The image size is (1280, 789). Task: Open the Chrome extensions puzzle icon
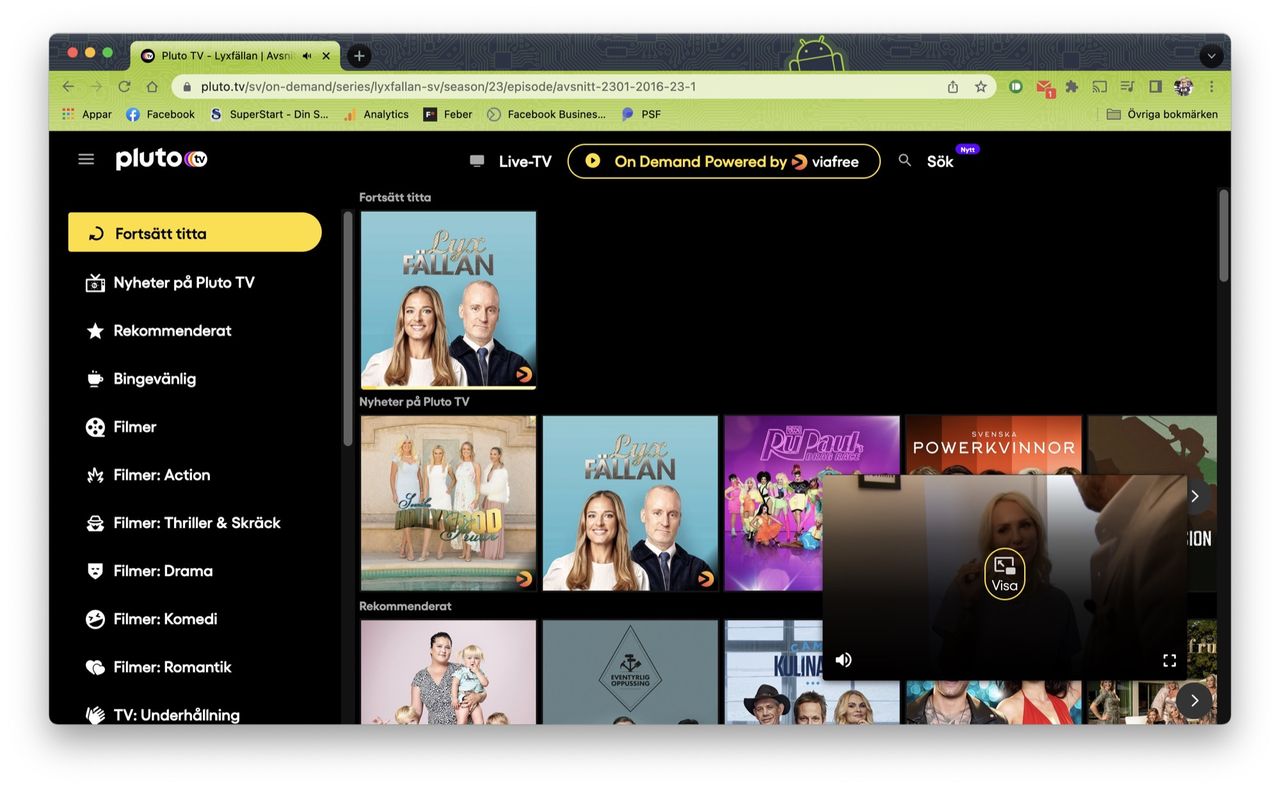click(x=1071, y=87)
